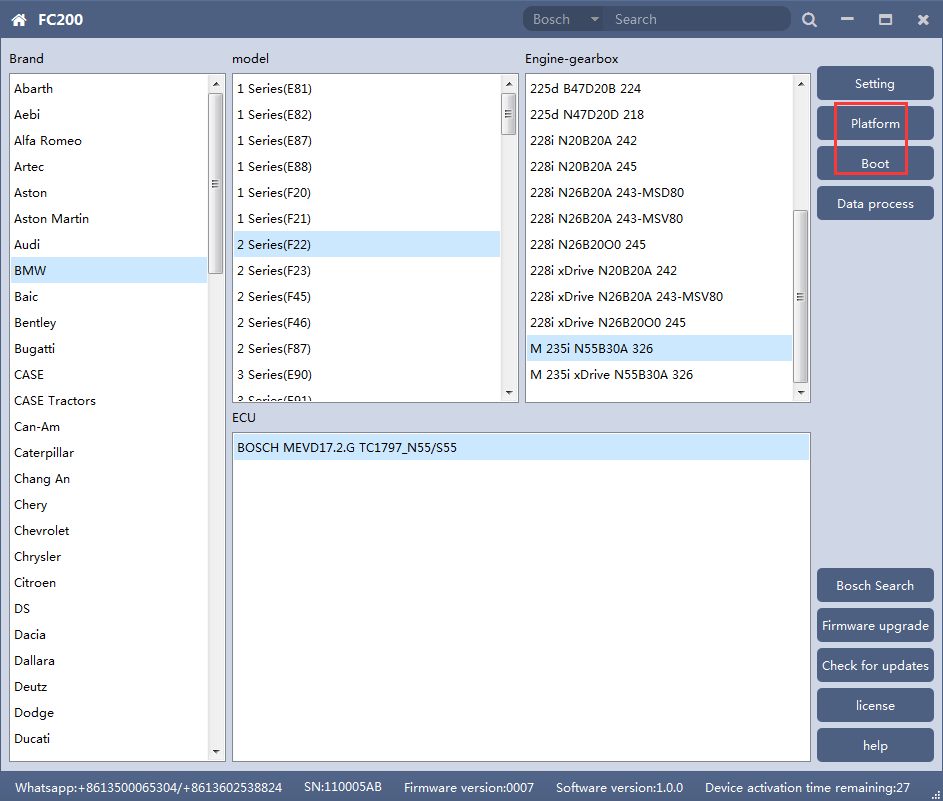Select Caterpillar brand
This screenshot has height=801, width=943.
(x=109, y=453)
